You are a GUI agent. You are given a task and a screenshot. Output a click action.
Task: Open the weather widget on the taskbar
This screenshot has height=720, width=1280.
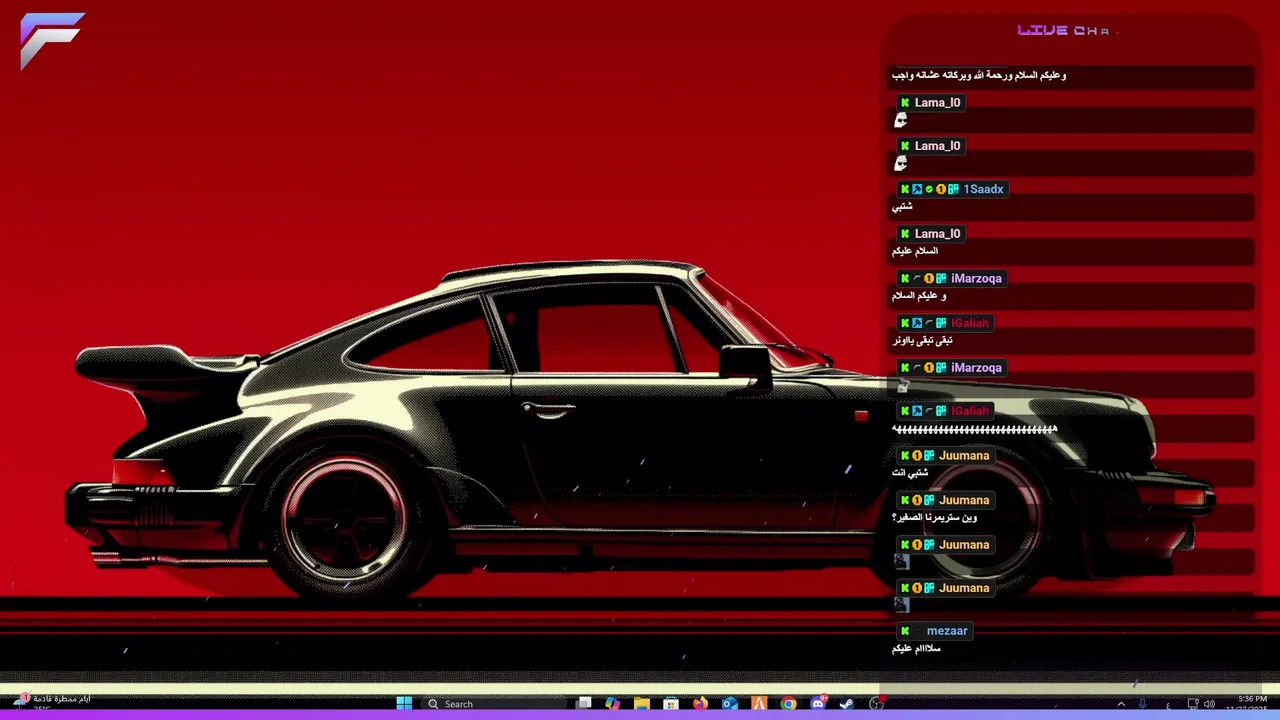(52, 702)
